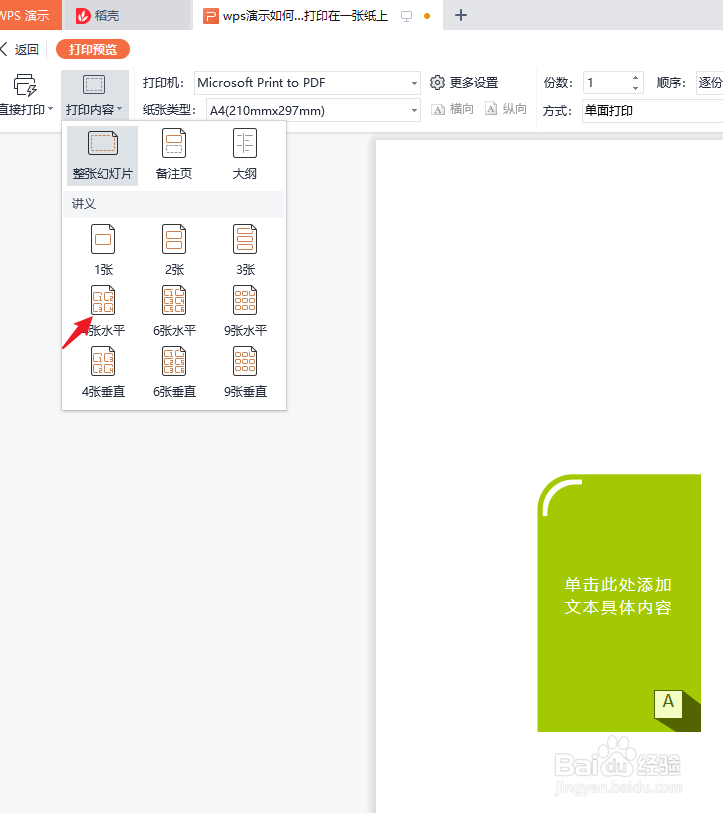
Task: Choose 大纲 print layout
Action: pyautogui.click(x=245, y=156)
